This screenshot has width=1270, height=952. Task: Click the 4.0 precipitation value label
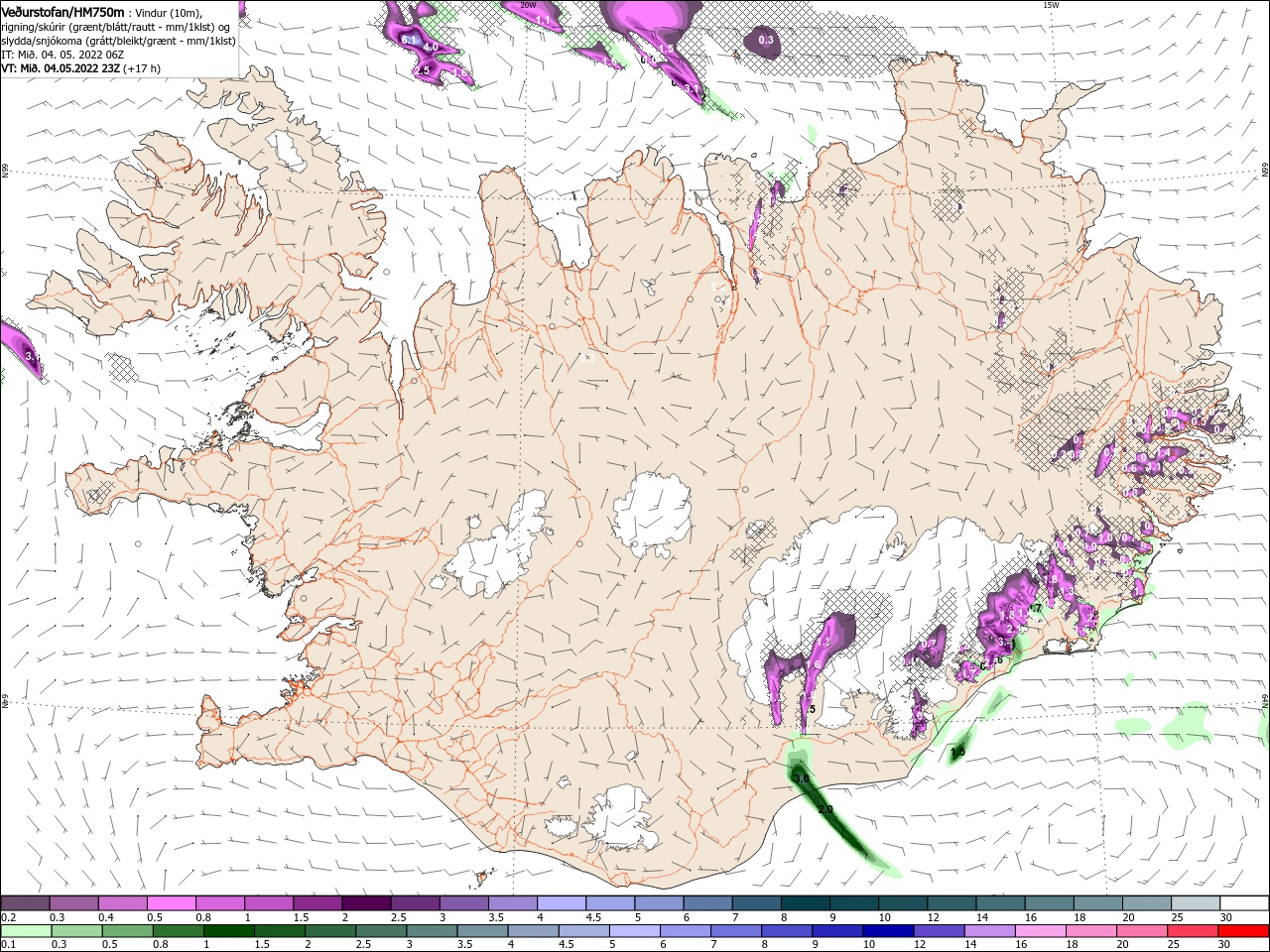(431, 47)
